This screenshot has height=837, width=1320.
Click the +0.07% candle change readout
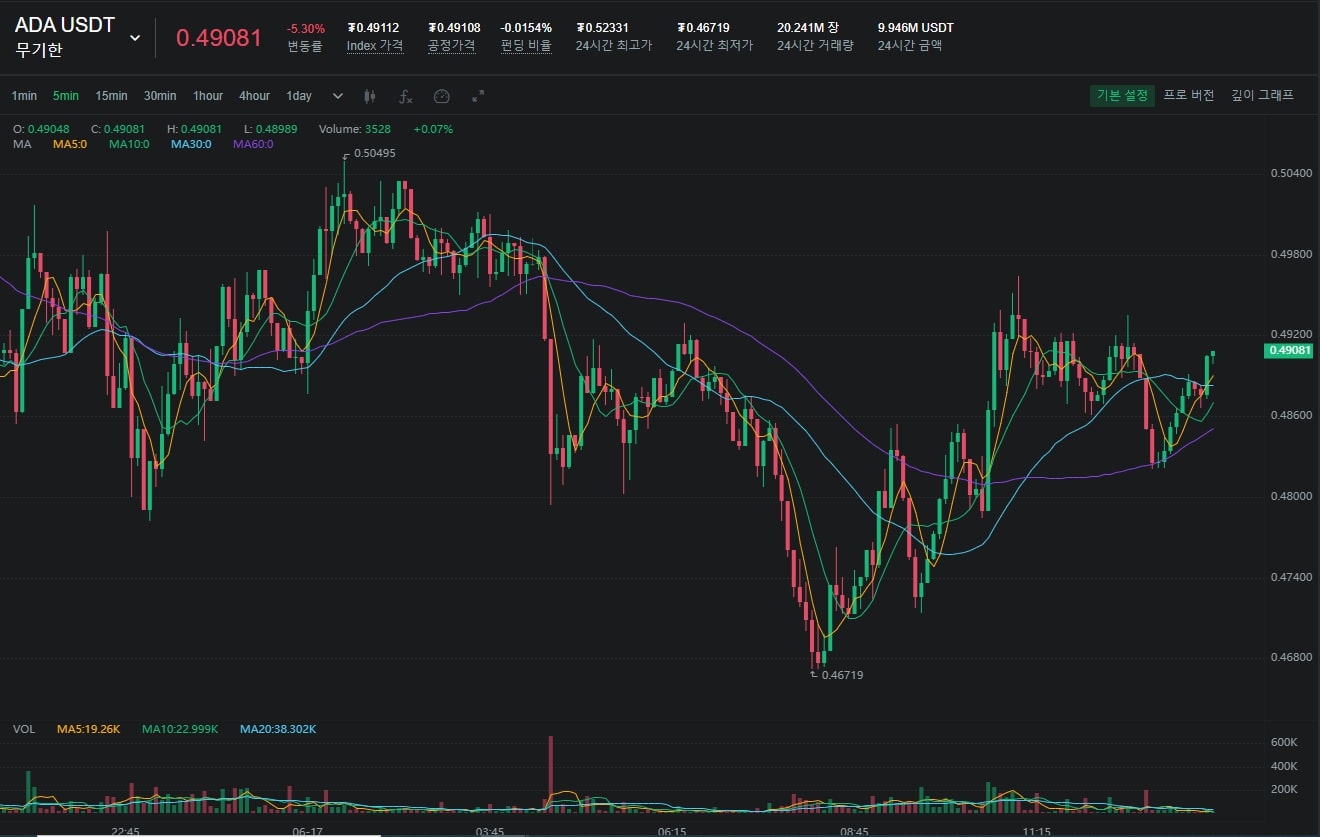click(x=433, y=129)
